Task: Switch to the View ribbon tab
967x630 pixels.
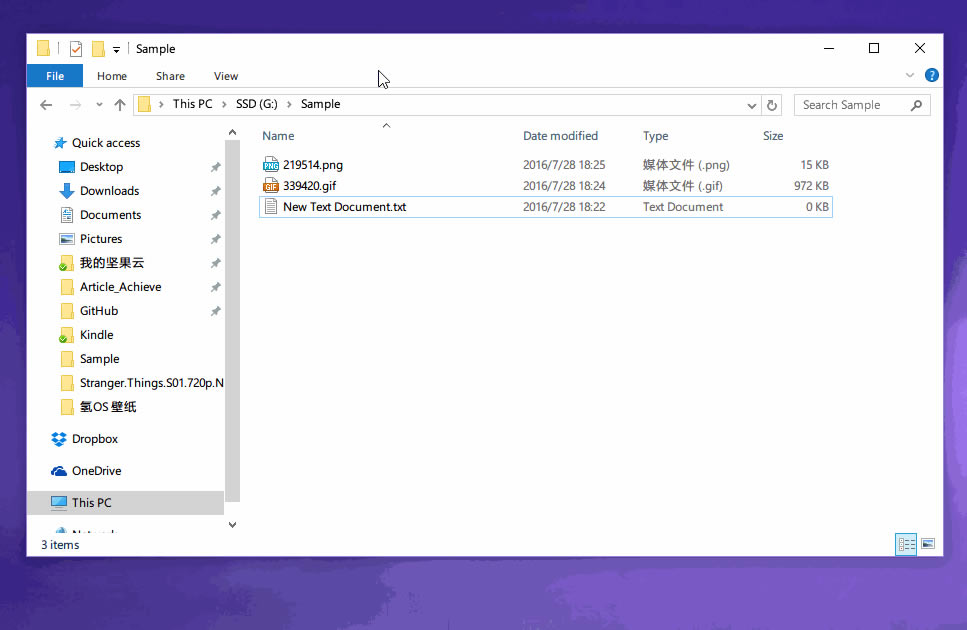Action: coord(225,75)
